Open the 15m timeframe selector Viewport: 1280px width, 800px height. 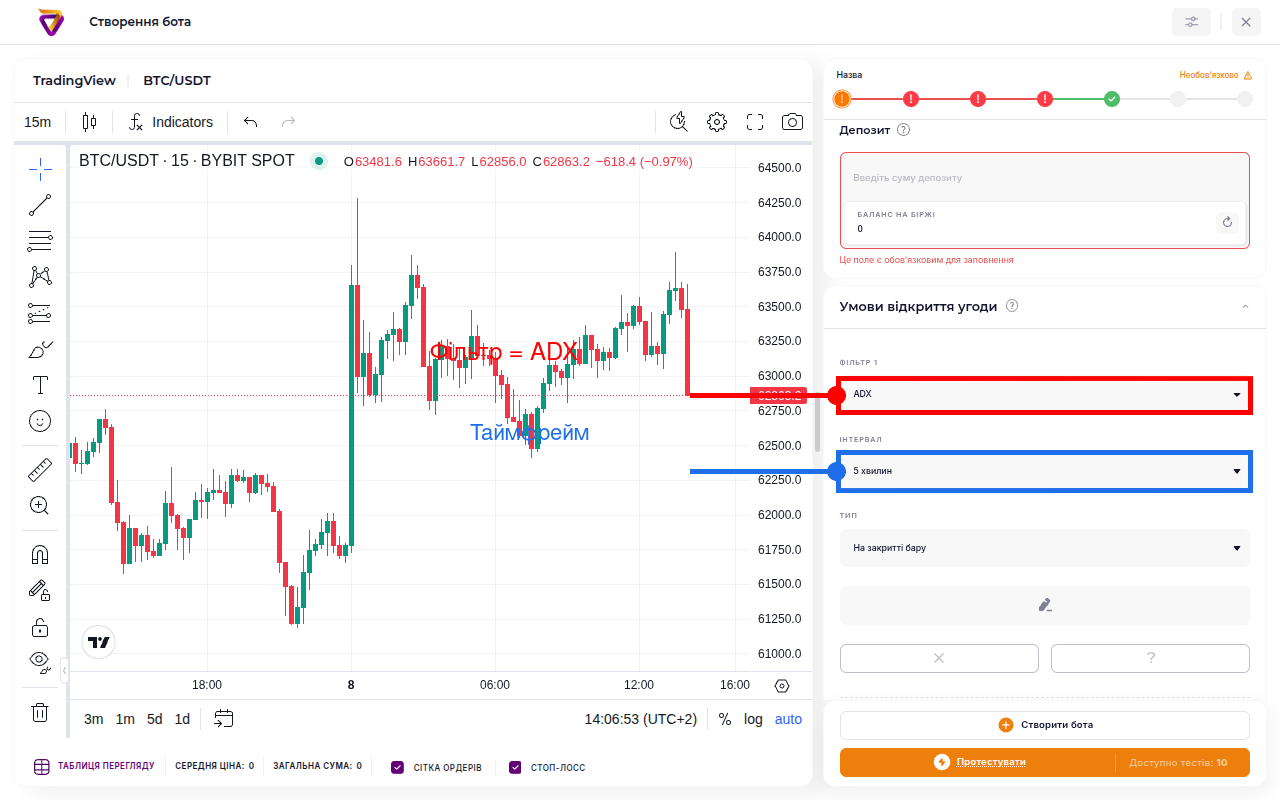pos(38,122)
